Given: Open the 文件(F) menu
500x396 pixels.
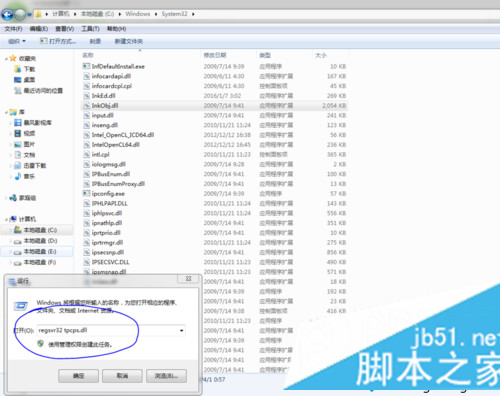Looking at the screenshot, I should (x=13, y=29).
